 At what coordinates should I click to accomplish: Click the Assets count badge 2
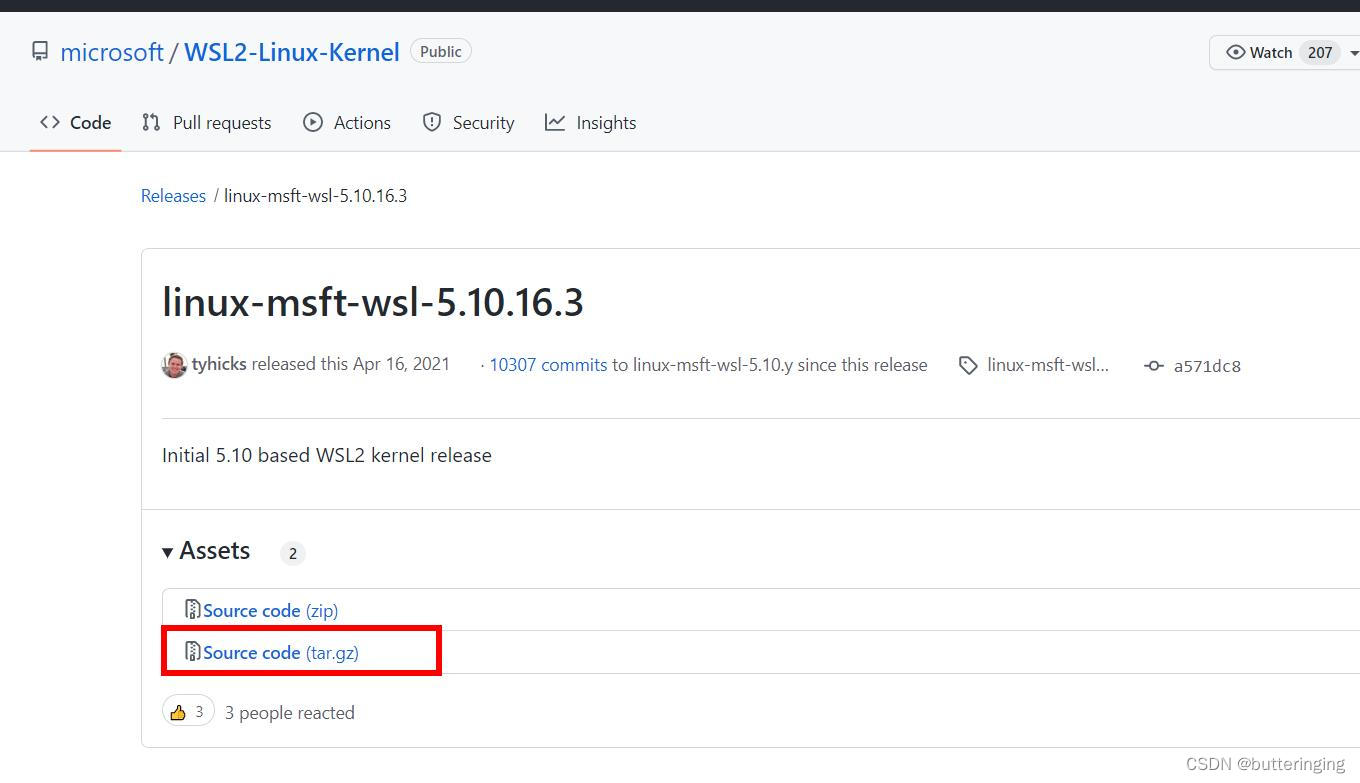pos(292,553)
